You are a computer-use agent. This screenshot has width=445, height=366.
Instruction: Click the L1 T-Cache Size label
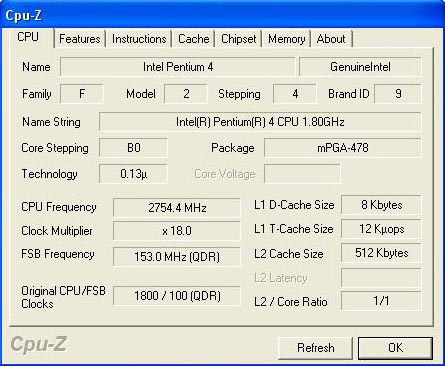[x=294, y=229]
